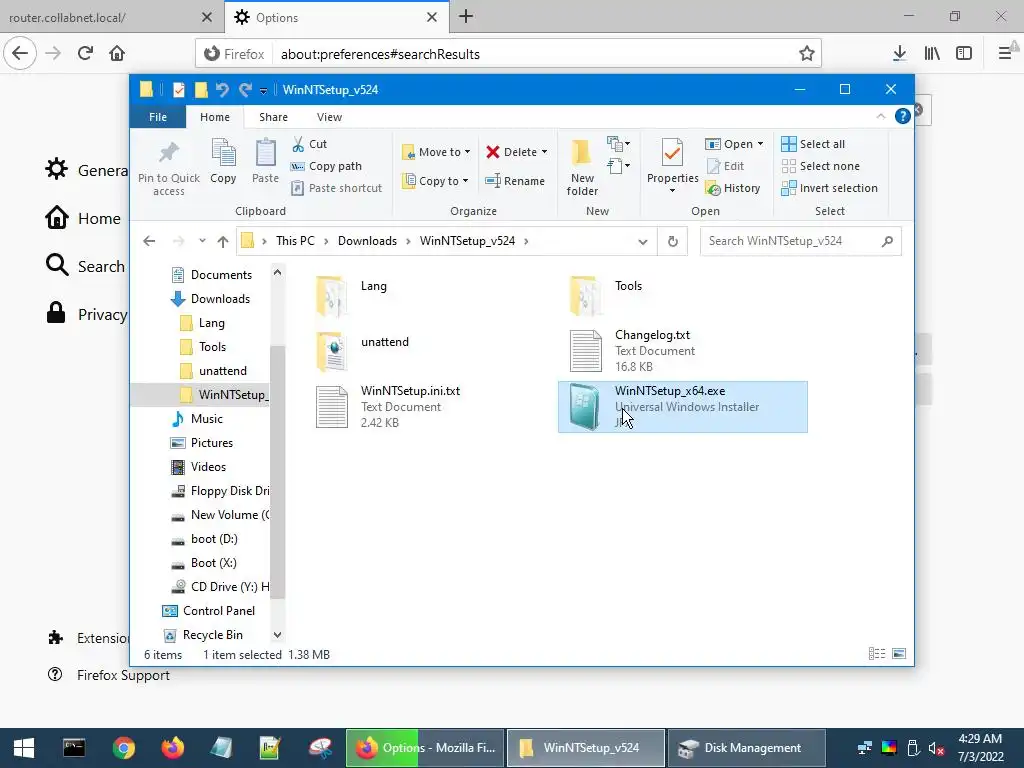Click the Firefox home button
The width and height of the screenshot is (1024, 768).
tap(117, 53)
